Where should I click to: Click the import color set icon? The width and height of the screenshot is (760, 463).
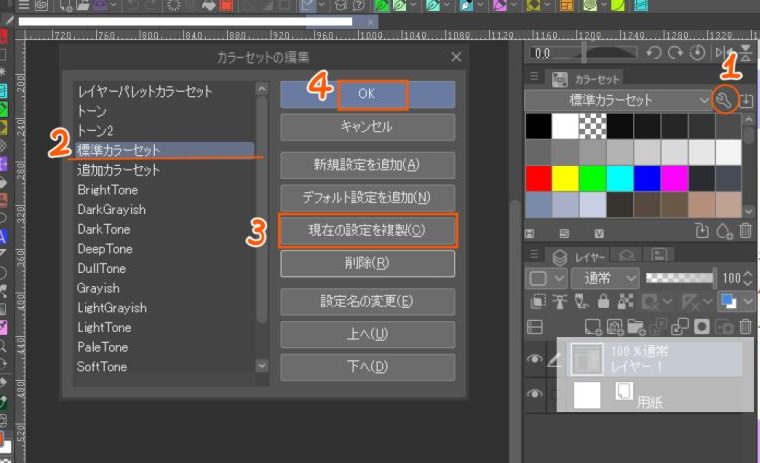click(x=746, y=100)
